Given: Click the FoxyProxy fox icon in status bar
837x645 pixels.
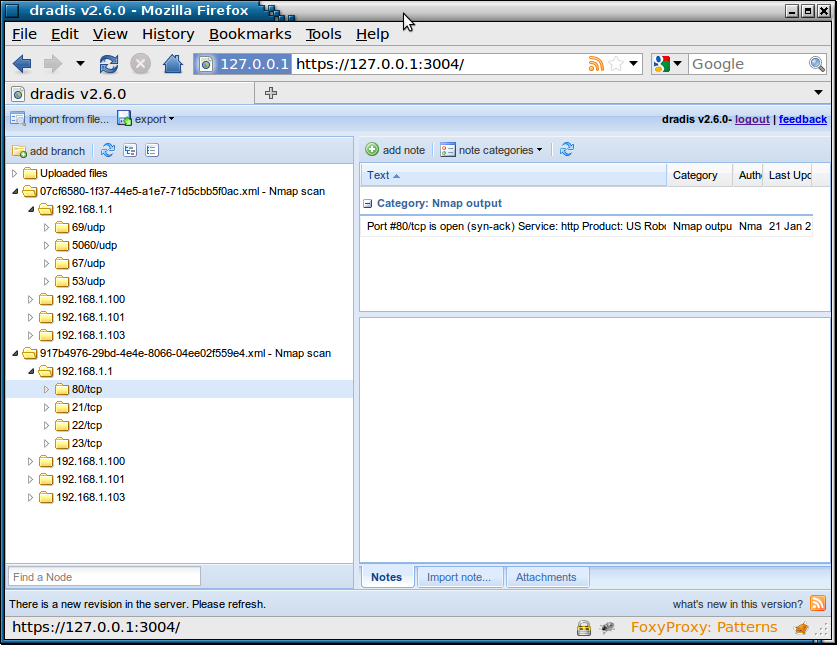Looking at the screenshot, I should (x=801, y=628).
